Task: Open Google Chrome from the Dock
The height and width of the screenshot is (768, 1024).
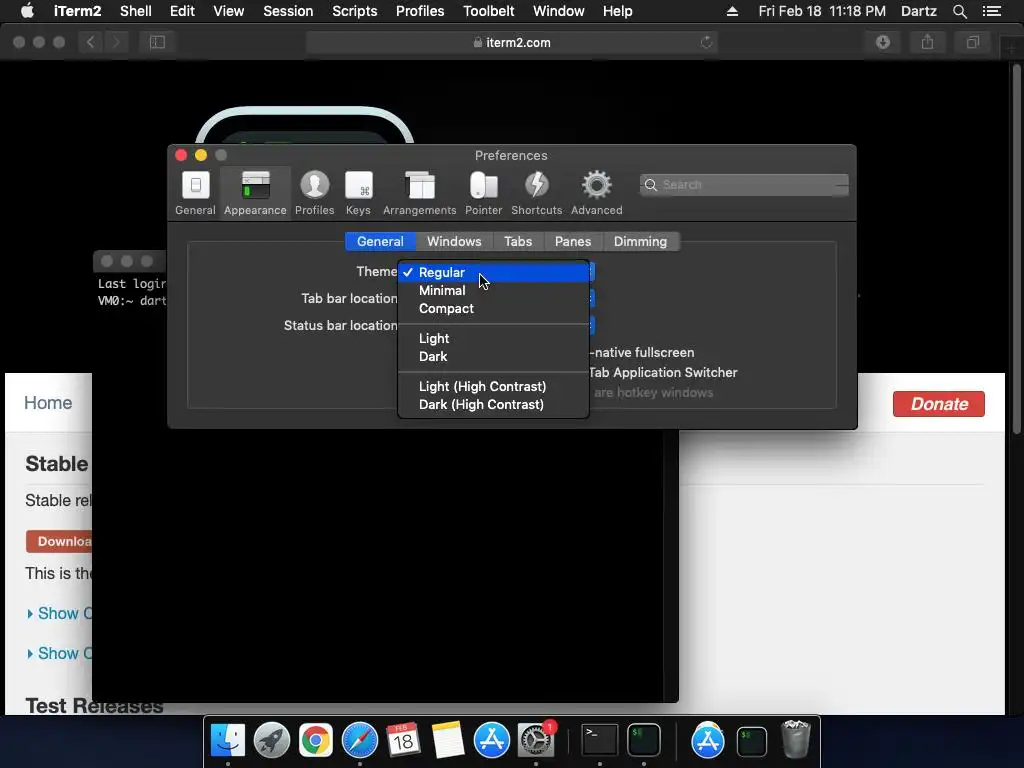Action: pos(315,741)
